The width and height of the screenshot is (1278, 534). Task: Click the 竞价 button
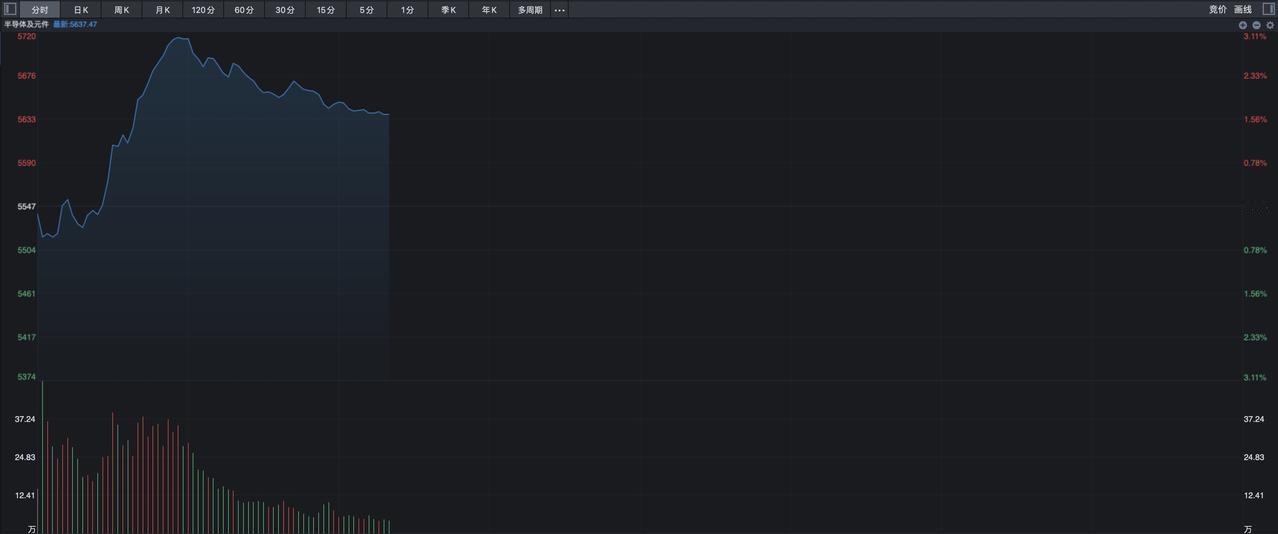[x=1217, y=9]
